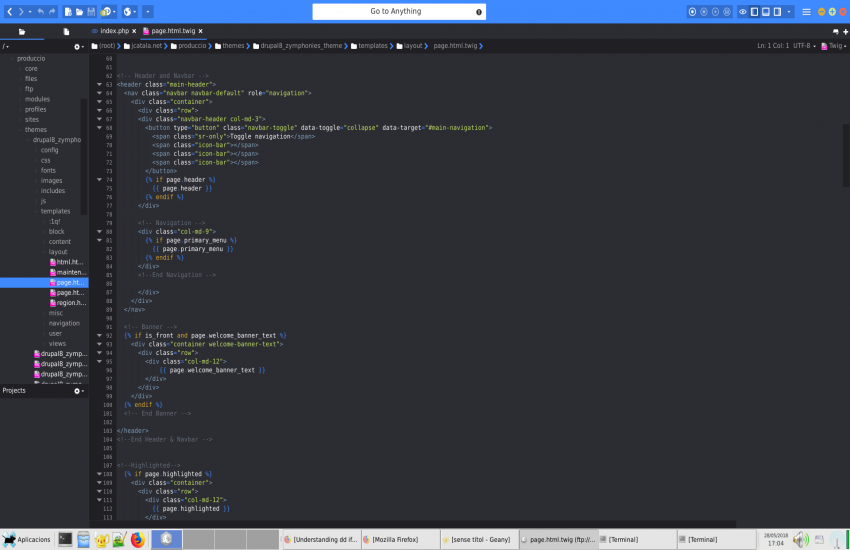Select the navigation folder in tree
Viewport: 850px width, 550px height.
click(64, 323)
